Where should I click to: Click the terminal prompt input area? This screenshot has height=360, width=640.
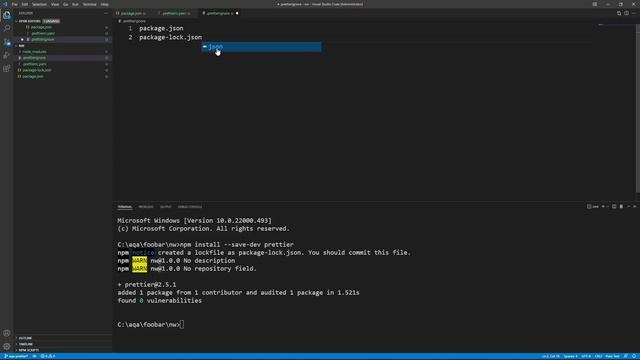(x=182, y=324)
